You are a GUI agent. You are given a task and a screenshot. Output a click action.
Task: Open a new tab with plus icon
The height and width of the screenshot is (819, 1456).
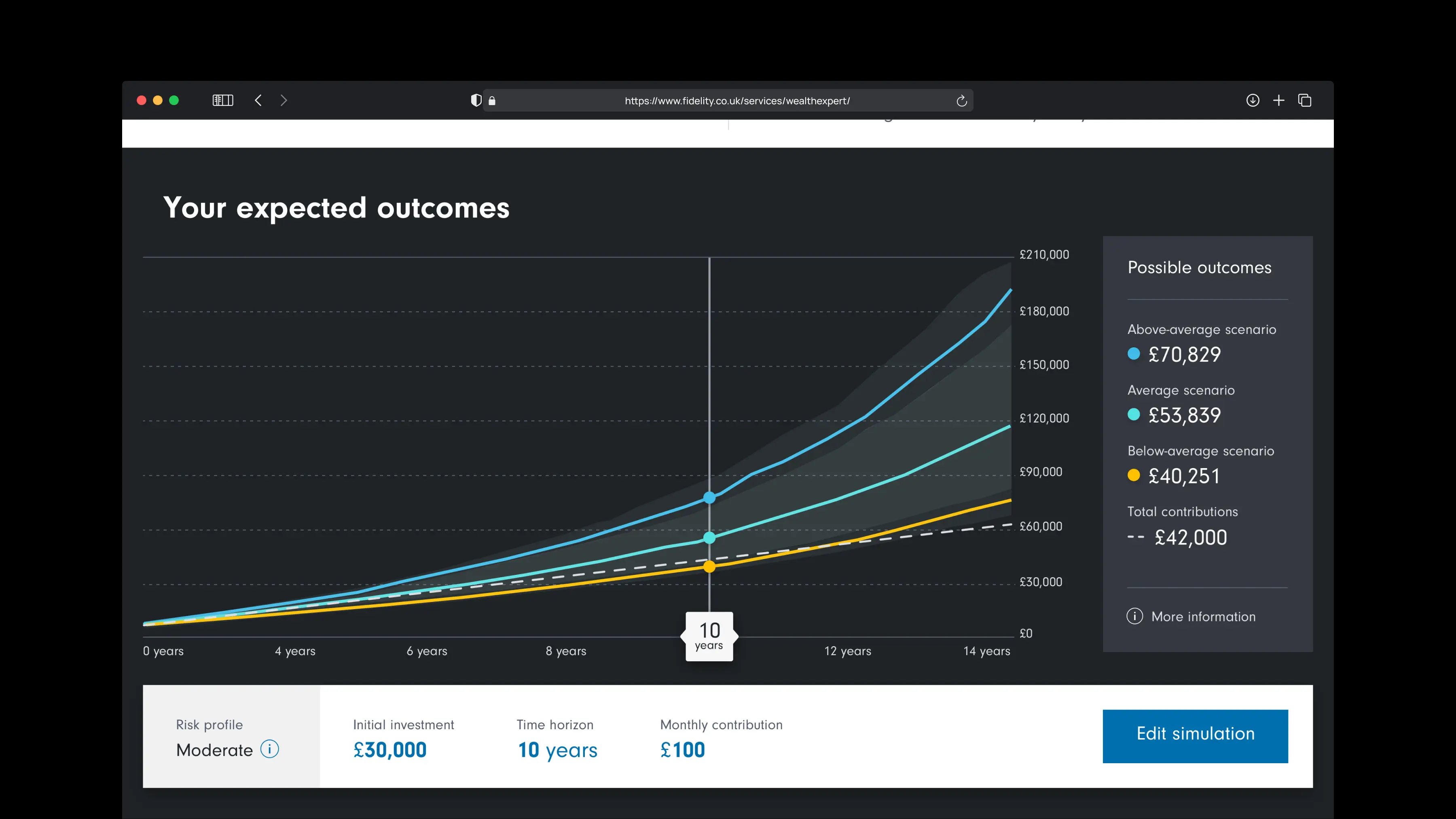coord(1278,100)
